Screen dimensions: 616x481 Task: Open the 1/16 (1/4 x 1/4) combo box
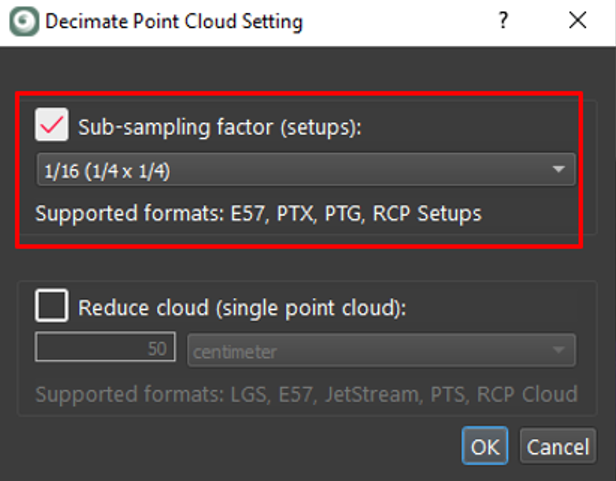click(300, 171)
